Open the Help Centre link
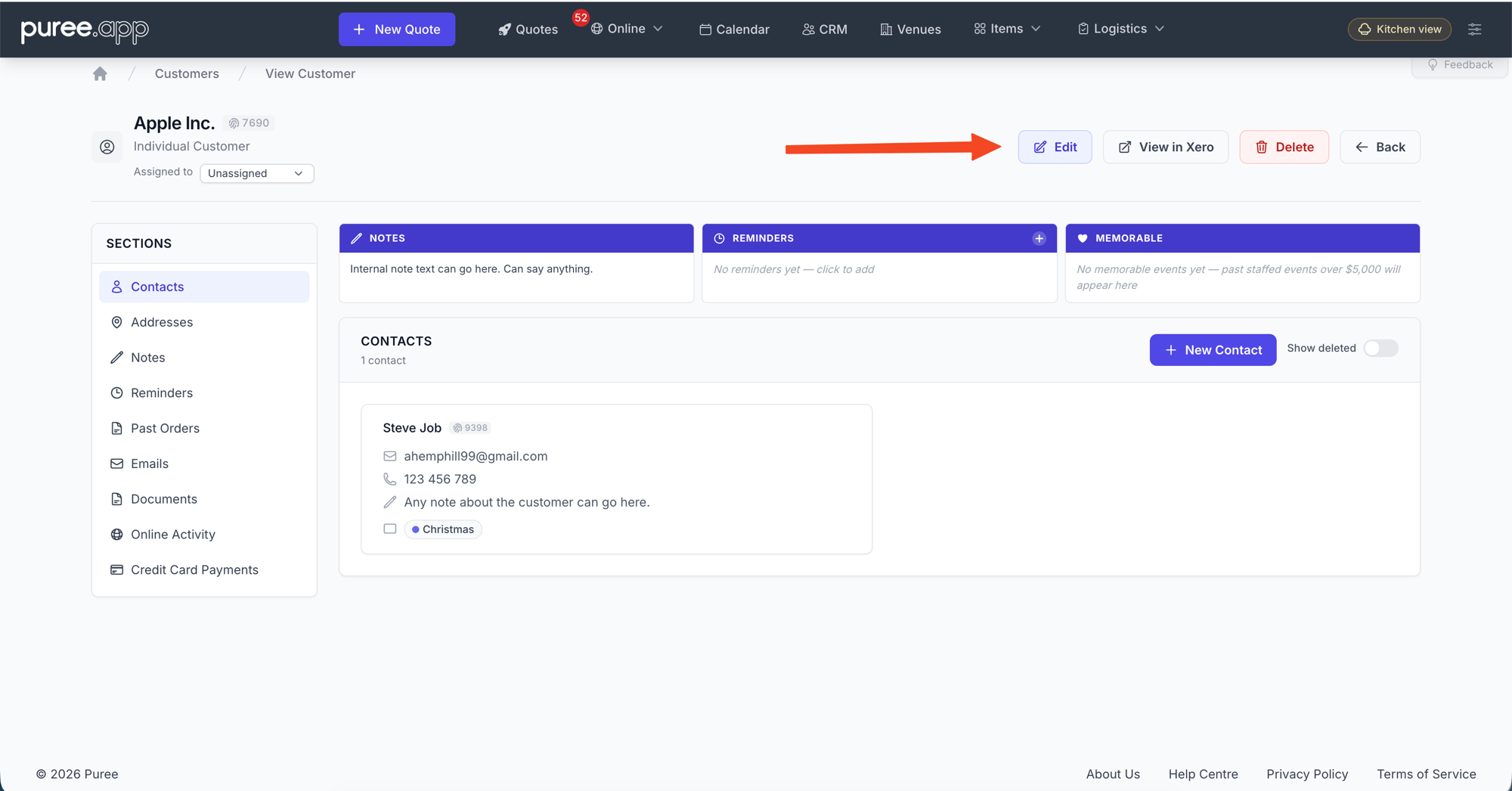1512x791 pixels. 1203,774
